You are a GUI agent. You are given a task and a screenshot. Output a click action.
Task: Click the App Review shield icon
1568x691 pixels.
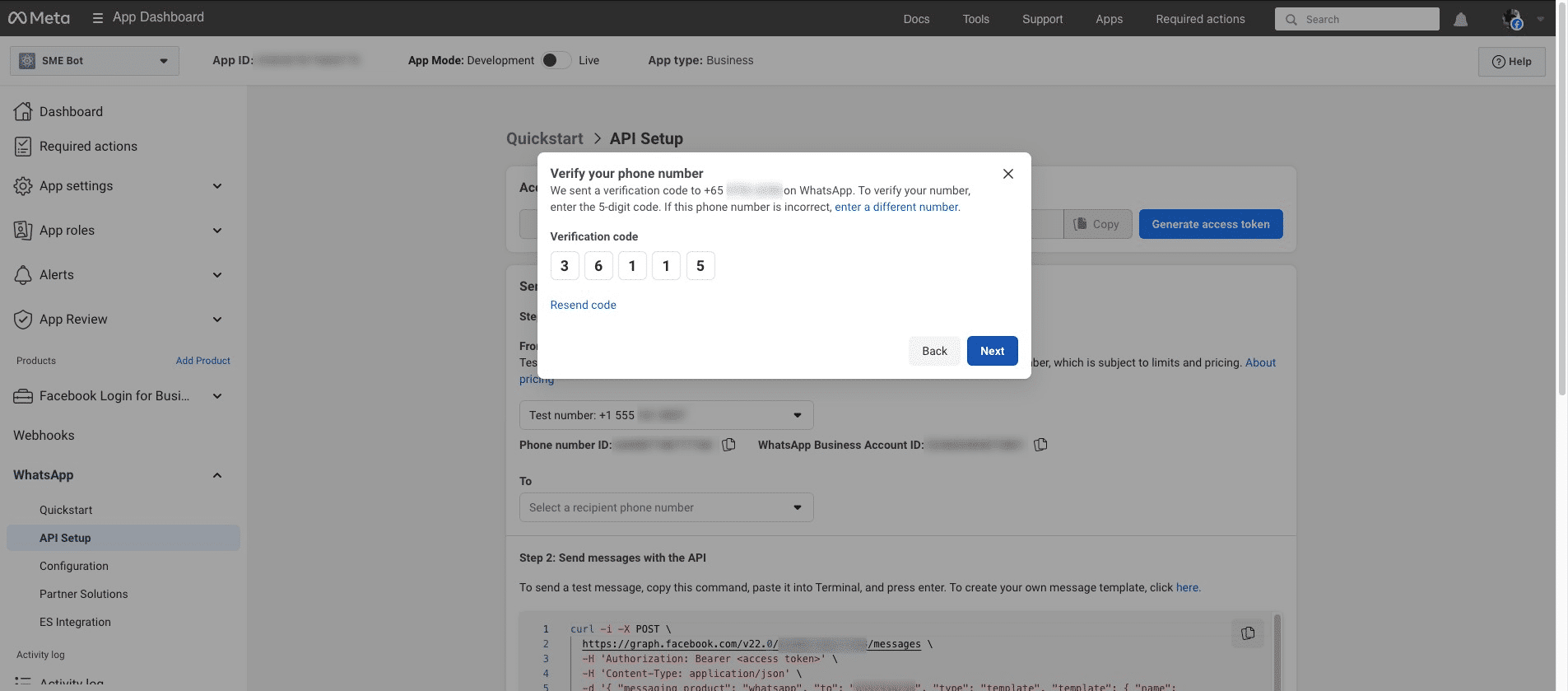23,320
